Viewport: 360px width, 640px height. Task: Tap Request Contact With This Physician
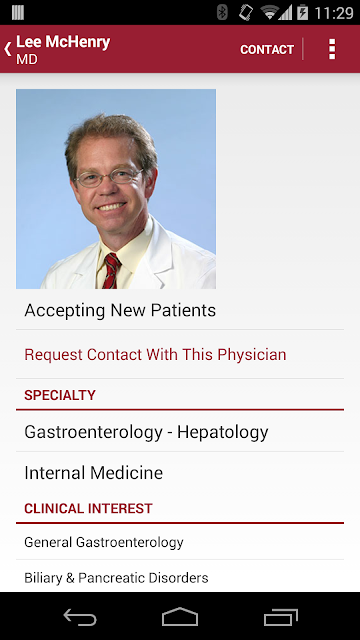click(155, 354)
